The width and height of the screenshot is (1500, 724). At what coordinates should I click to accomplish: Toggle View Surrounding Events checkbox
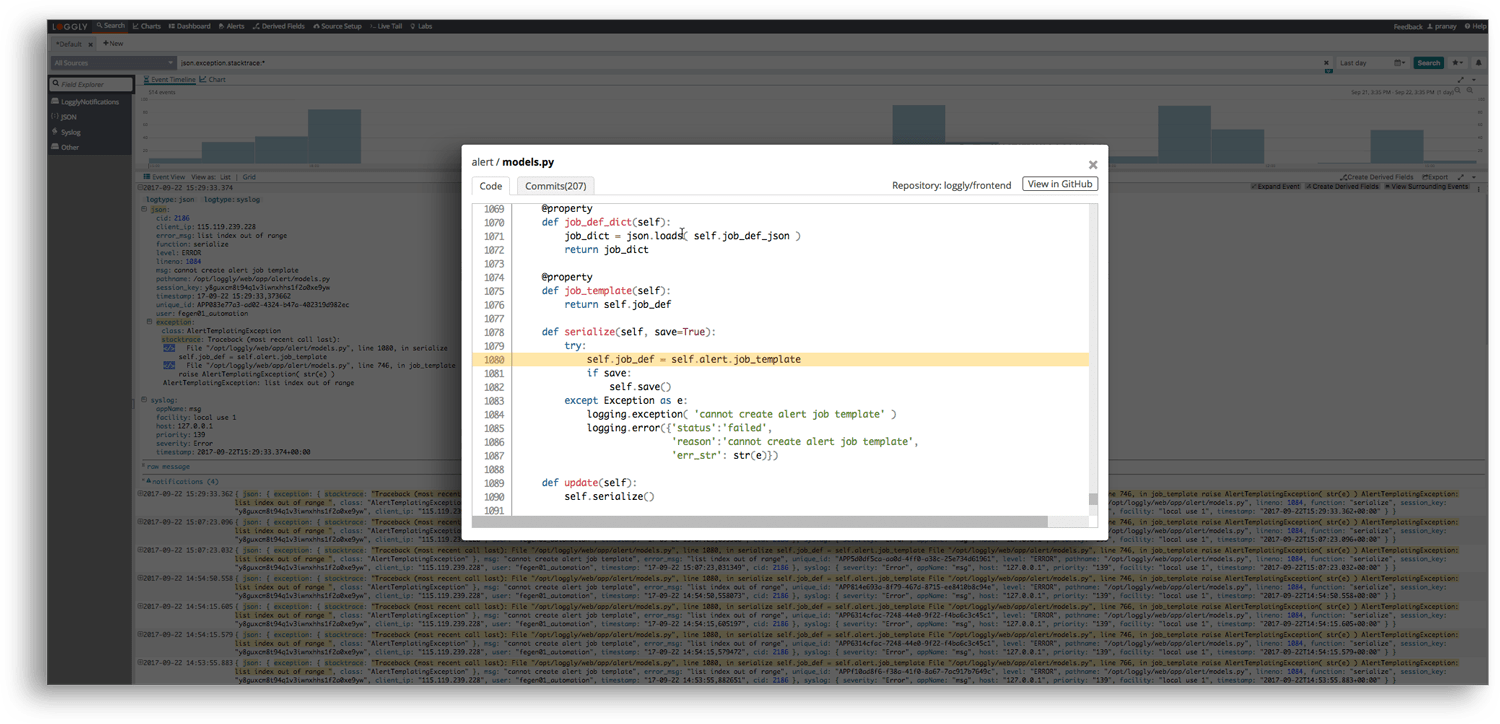1387,187
